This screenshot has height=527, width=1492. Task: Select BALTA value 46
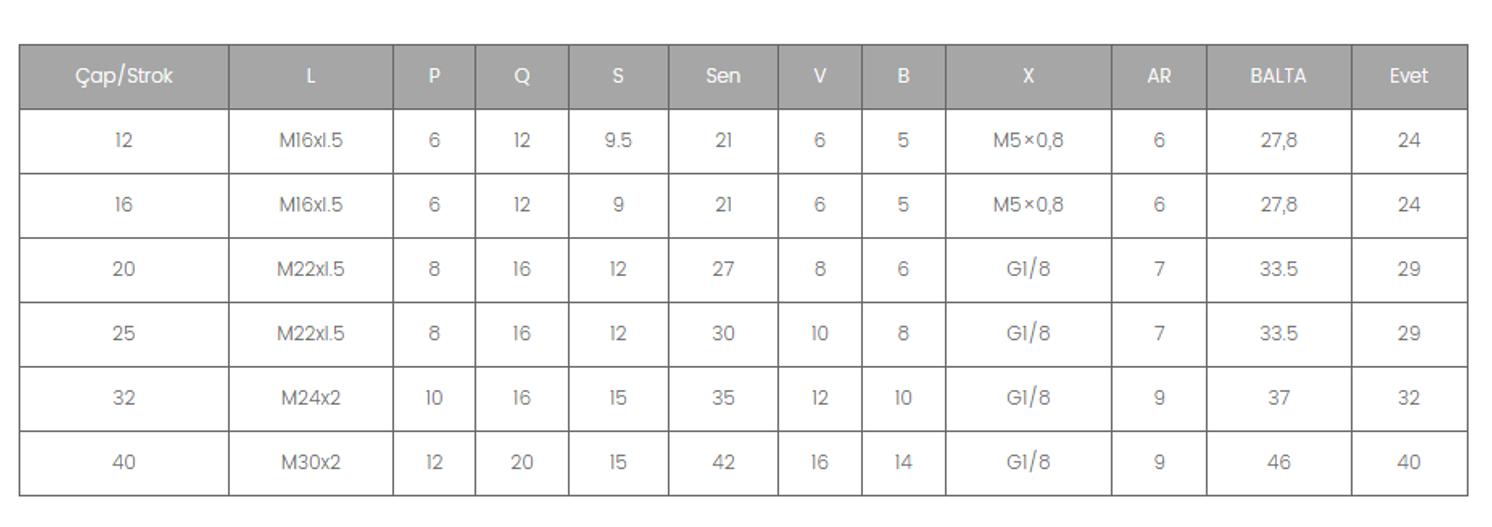click(x=1278, y=462)
